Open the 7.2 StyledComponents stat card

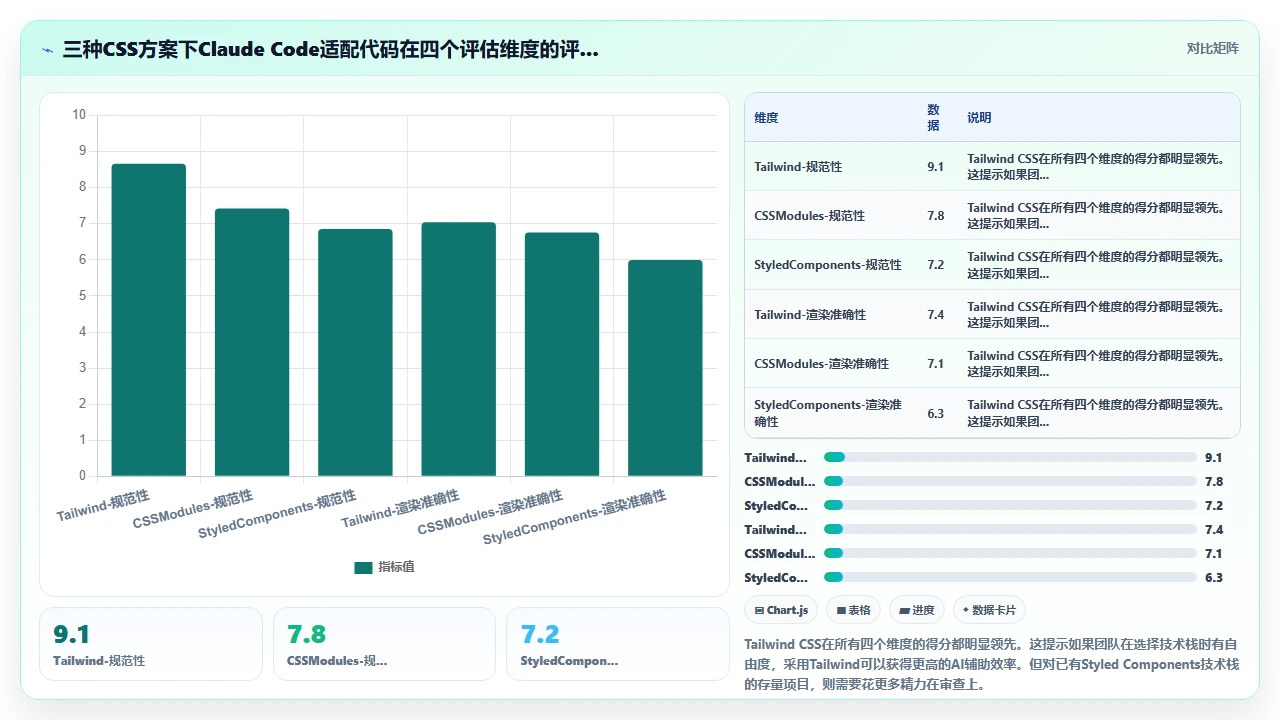point(618,644)
